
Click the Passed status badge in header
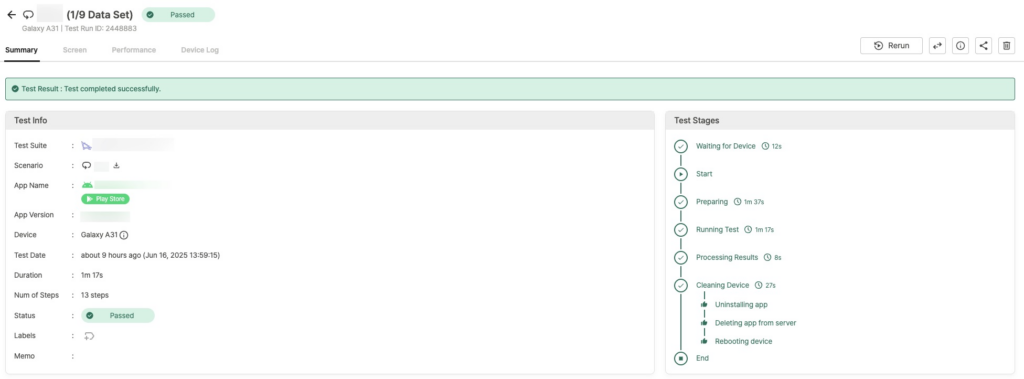(178, 14)
